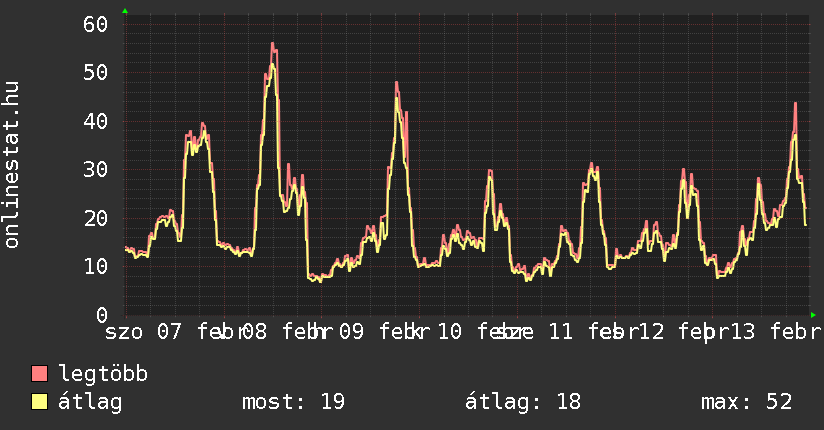Click the '11' date label on x-axis
Screen dimensions: 824x430
pyautogui.click(x=560, y=331)
